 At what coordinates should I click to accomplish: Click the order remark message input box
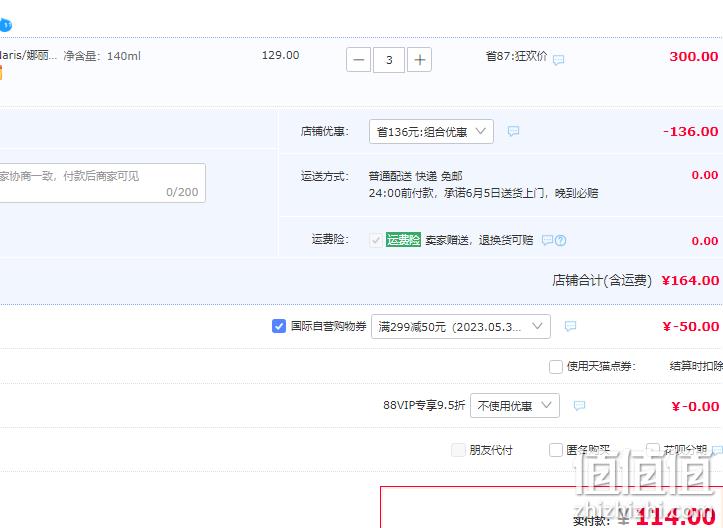(101, 183)
